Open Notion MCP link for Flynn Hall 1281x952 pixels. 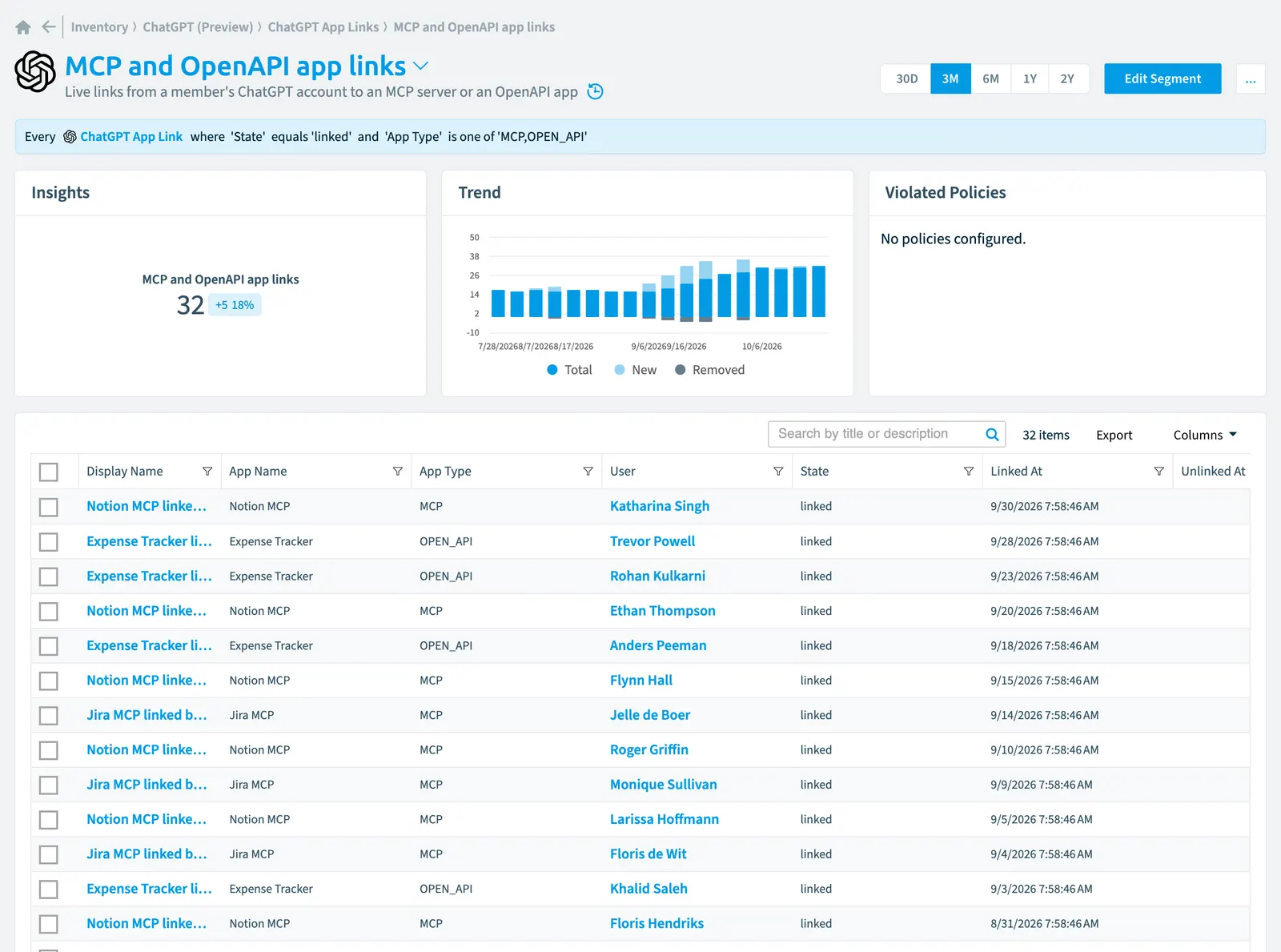[147, 681]
